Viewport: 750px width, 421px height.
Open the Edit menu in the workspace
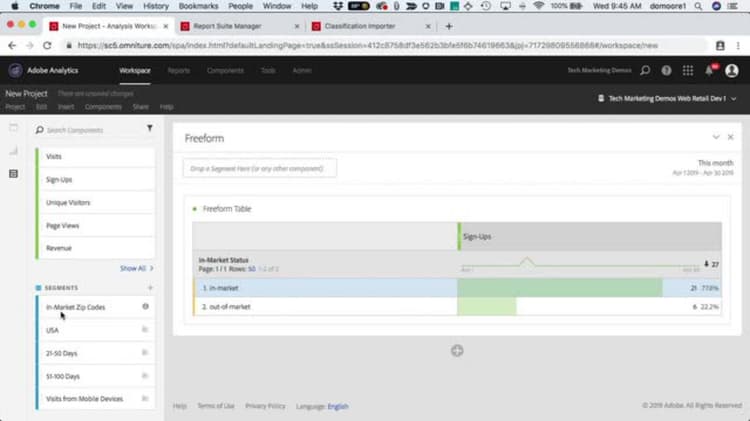(42, 107)
